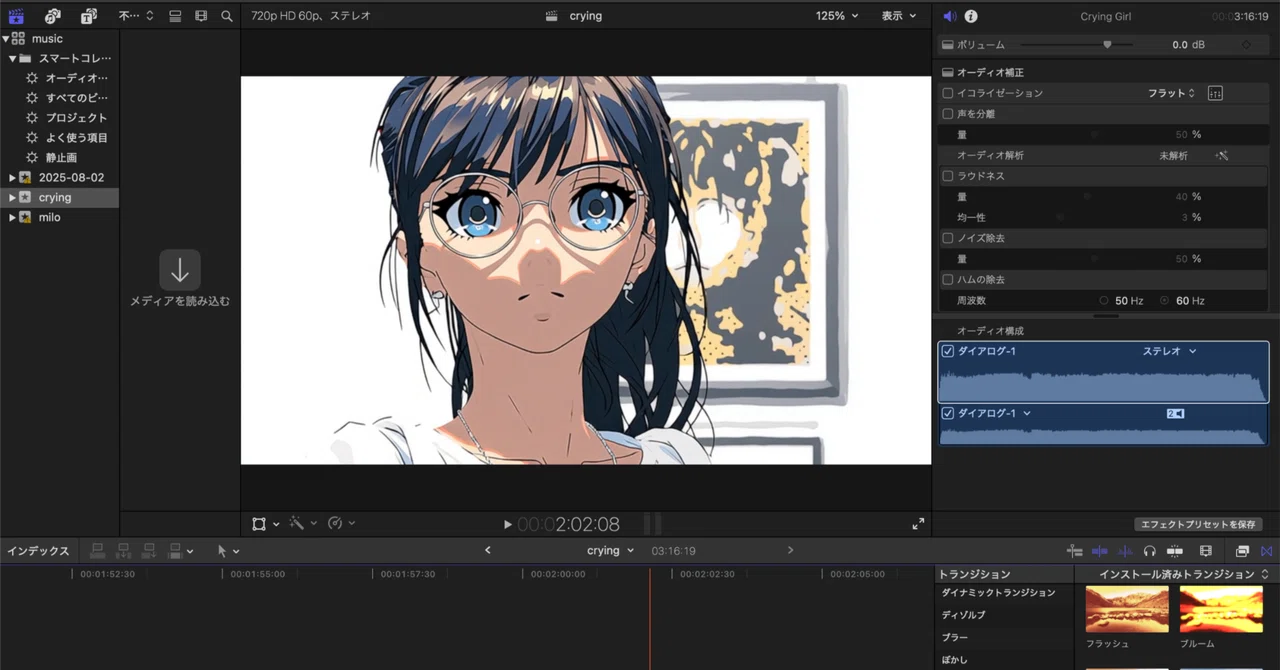Open clip appearance filmstrip icon in timeline
Image resolution: width=1280 pixels, height=670 pixels.
[1206, 551]
